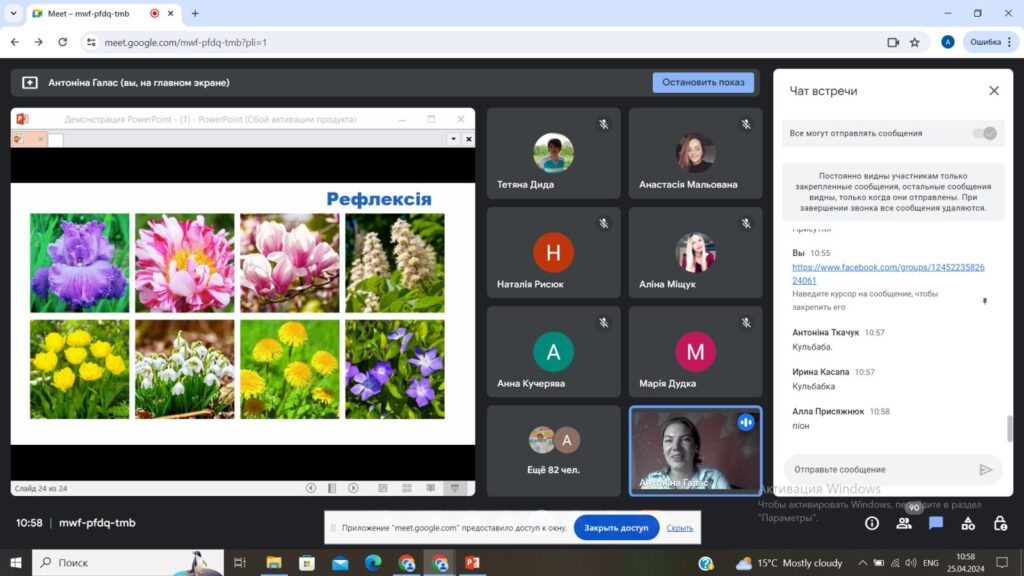Bookmark this page with star icon

914,42
